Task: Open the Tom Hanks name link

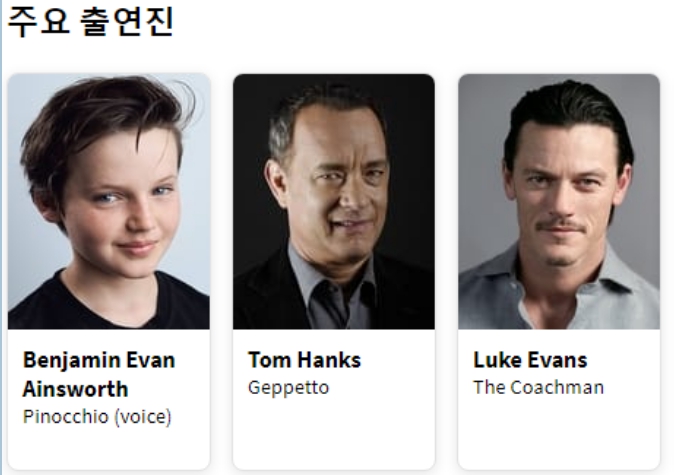Action: click(304, 360)
